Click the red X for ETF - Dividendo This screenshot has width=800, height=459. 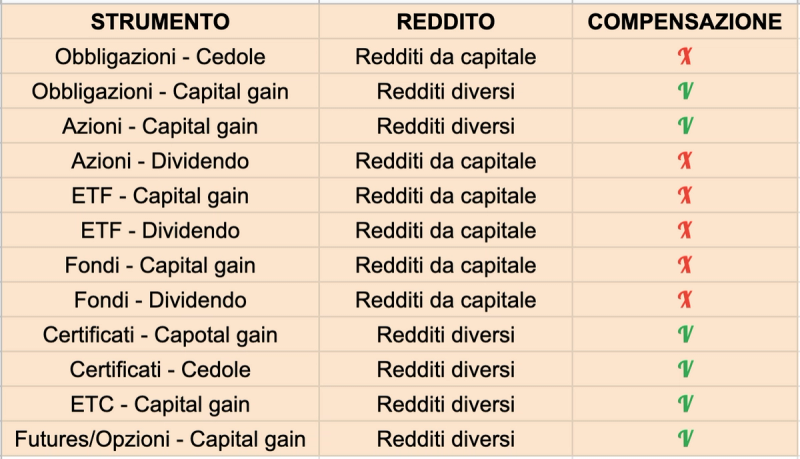pyautogui.click(x=685, y=231)
